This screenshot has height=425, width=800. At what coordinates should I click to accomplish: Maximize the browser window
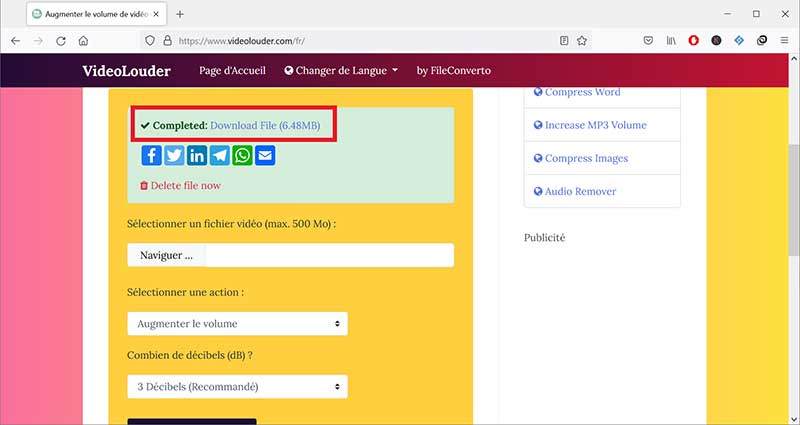(757, 14)
